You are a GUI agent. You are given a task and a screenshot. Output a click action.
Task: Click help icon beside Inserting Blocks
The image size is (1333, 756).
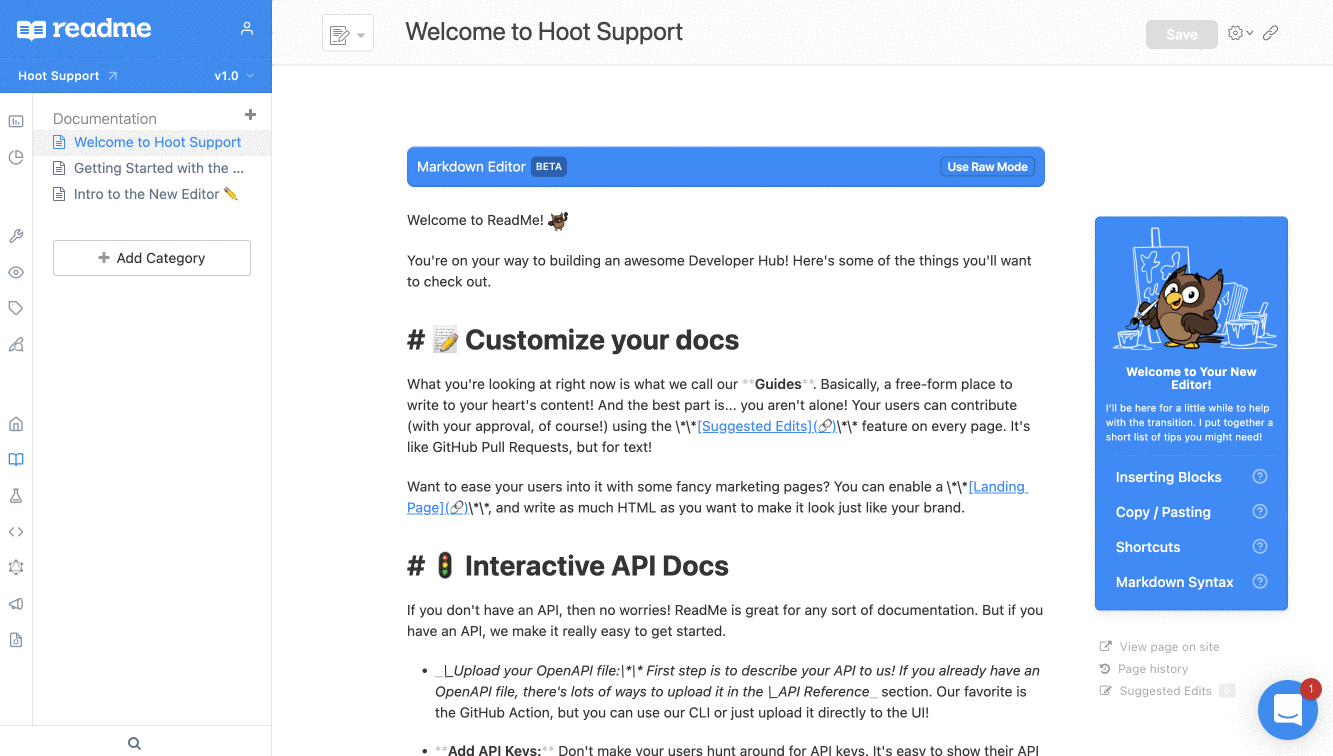click(1260, 477)
